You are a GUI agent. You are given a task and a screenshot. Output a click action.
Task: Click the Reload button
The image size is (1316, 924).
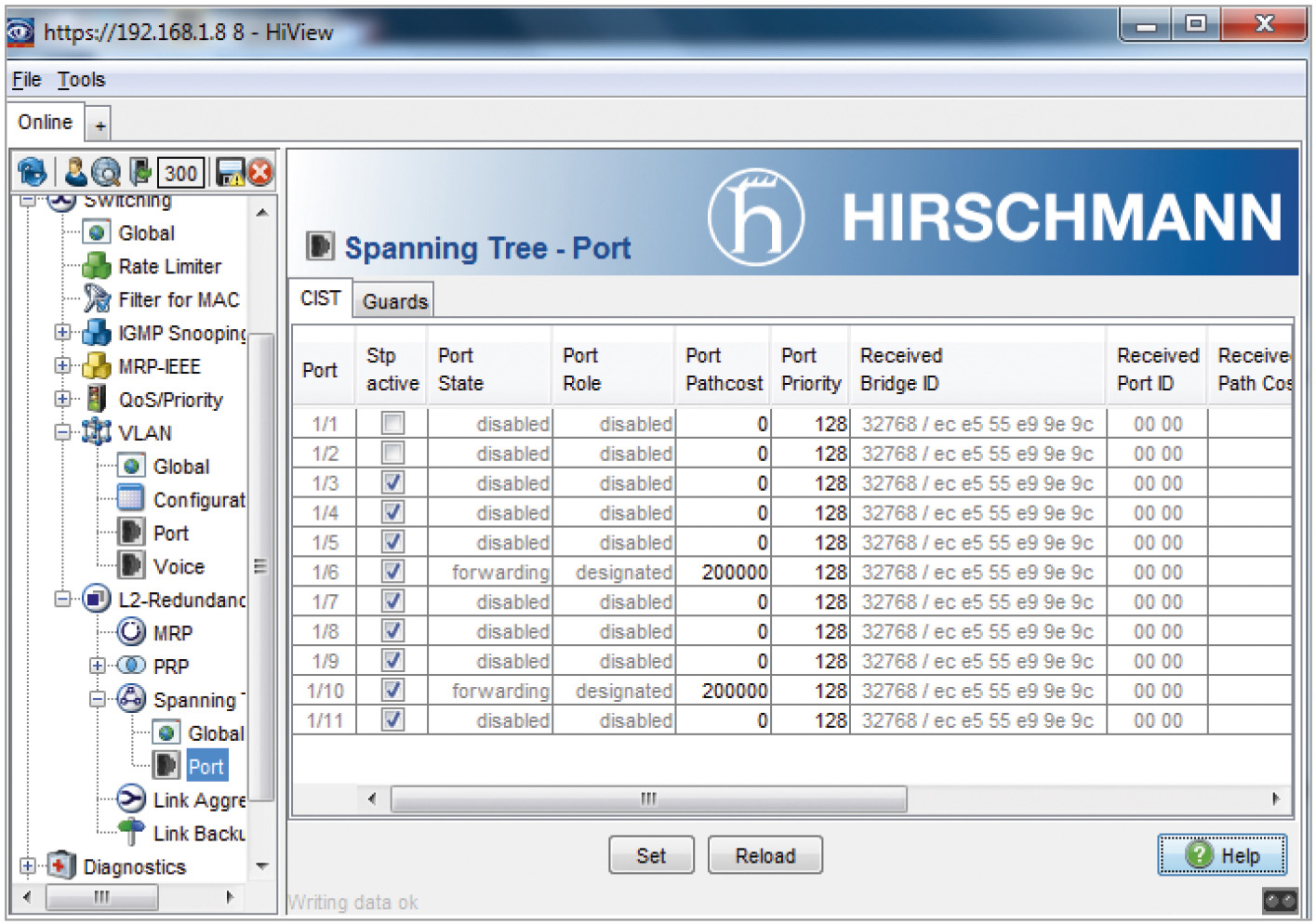765,855
